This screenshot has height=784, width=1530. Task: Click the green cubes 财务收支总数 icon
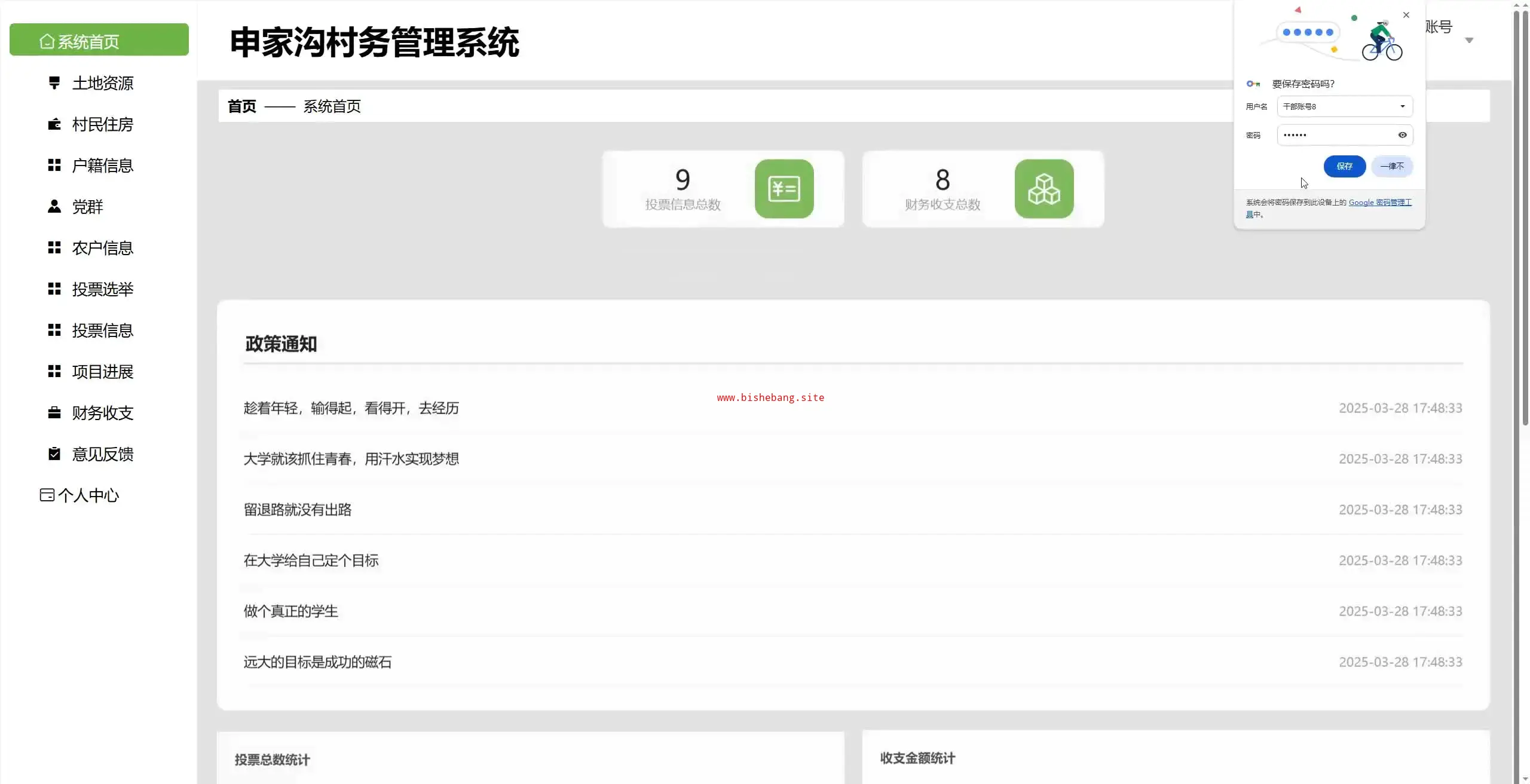pyautogui.click(x=1044, y=189)
